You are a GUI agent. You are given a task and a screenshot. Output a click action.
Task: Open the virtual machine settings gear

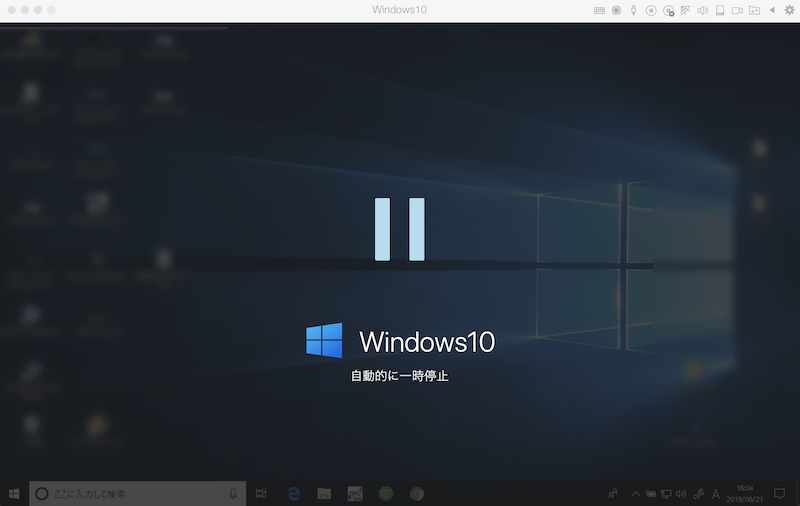click(789, 10)
